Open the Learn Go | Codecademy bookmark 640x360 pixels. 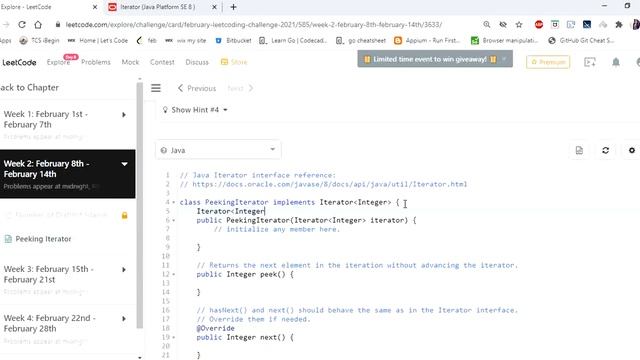pos(293,40)
